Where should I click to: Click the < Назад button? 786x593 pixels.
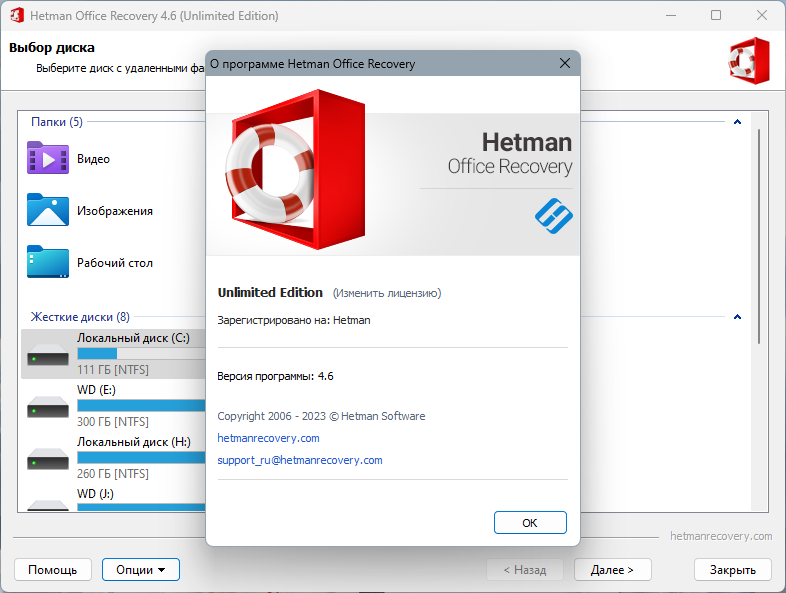(525, 570)
